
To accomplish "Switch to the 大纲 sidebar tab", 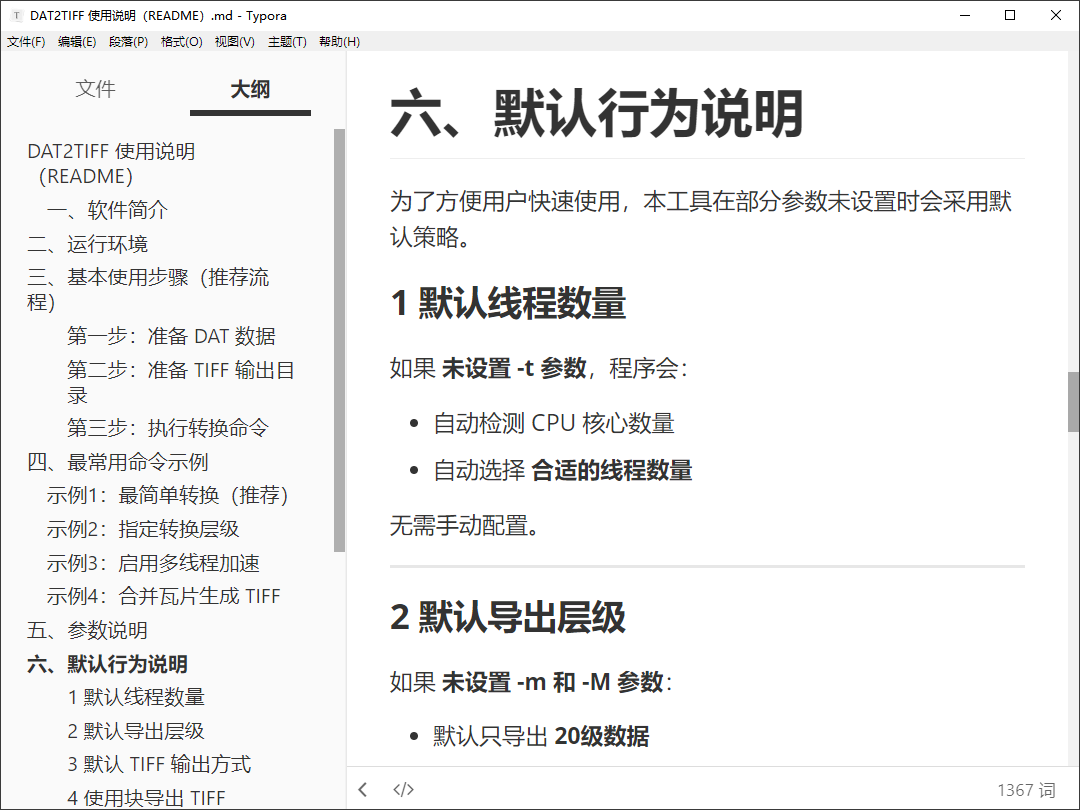I will [x=250, y=89].
